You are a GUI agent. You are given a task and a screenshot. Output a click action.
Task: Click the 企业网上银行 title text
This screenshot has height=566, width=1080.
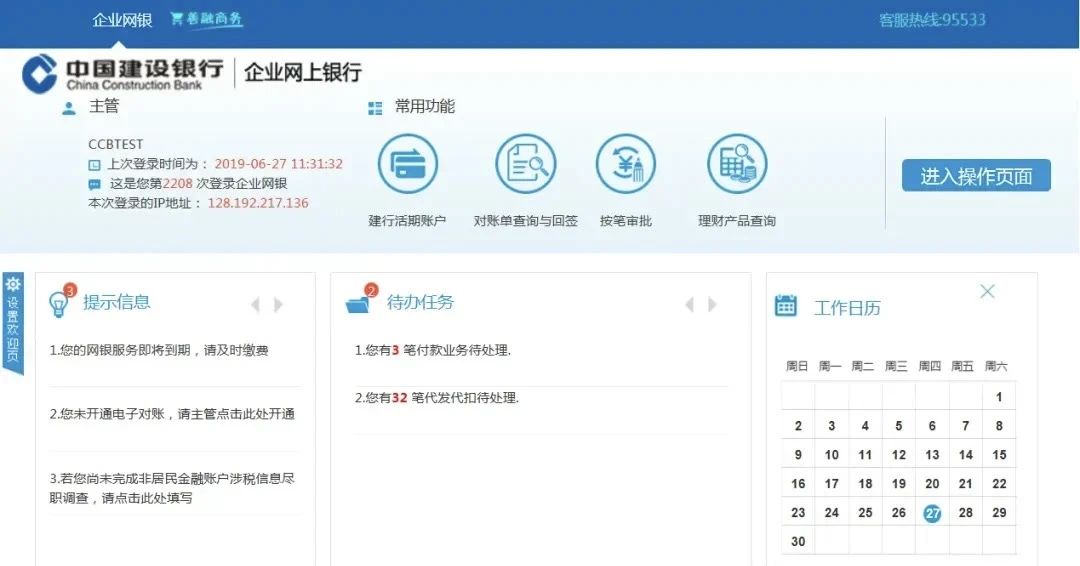click(x=303, y=72)
